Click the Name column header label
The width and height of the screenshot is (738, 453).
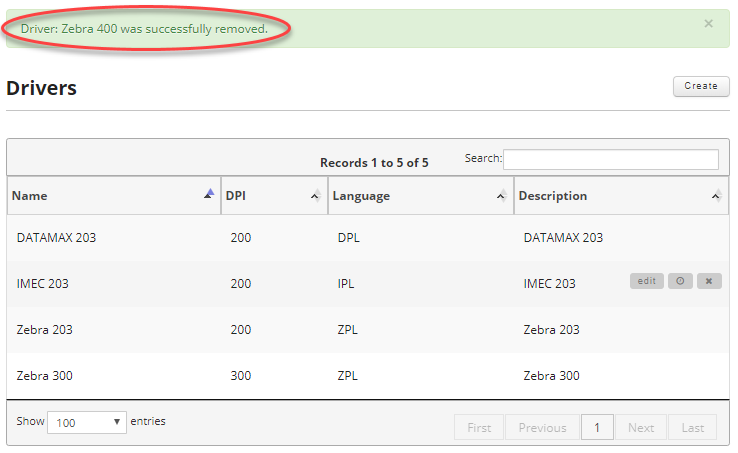click(x=30, y=196)
